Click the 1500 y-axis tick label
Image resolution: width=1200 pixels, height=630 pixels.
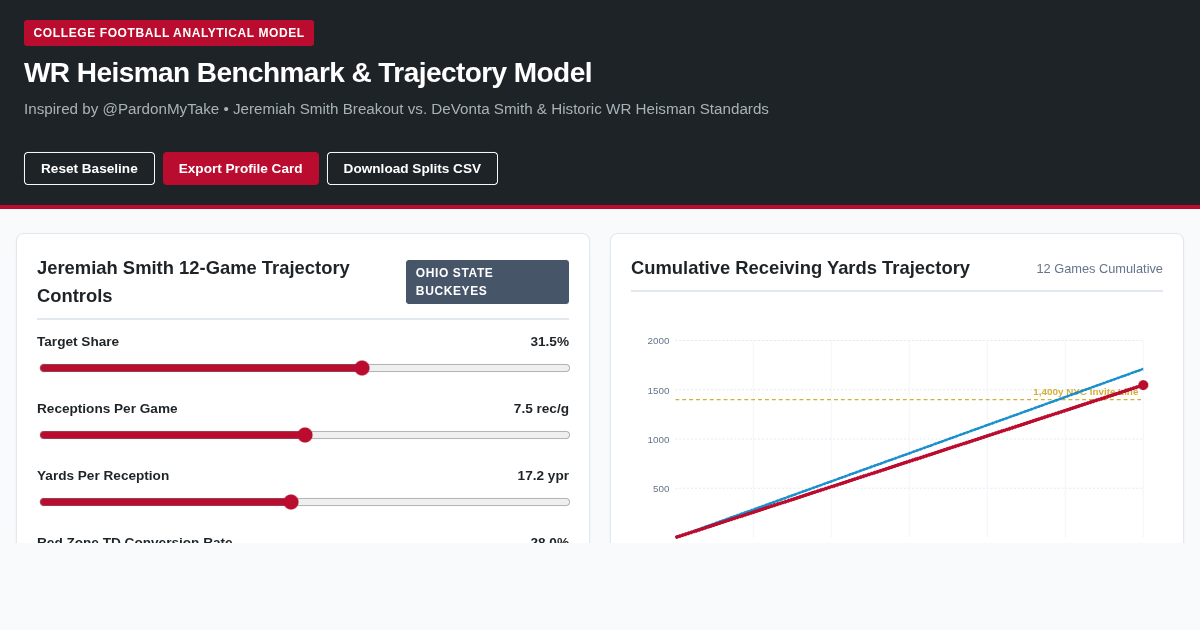pos(658,391)
